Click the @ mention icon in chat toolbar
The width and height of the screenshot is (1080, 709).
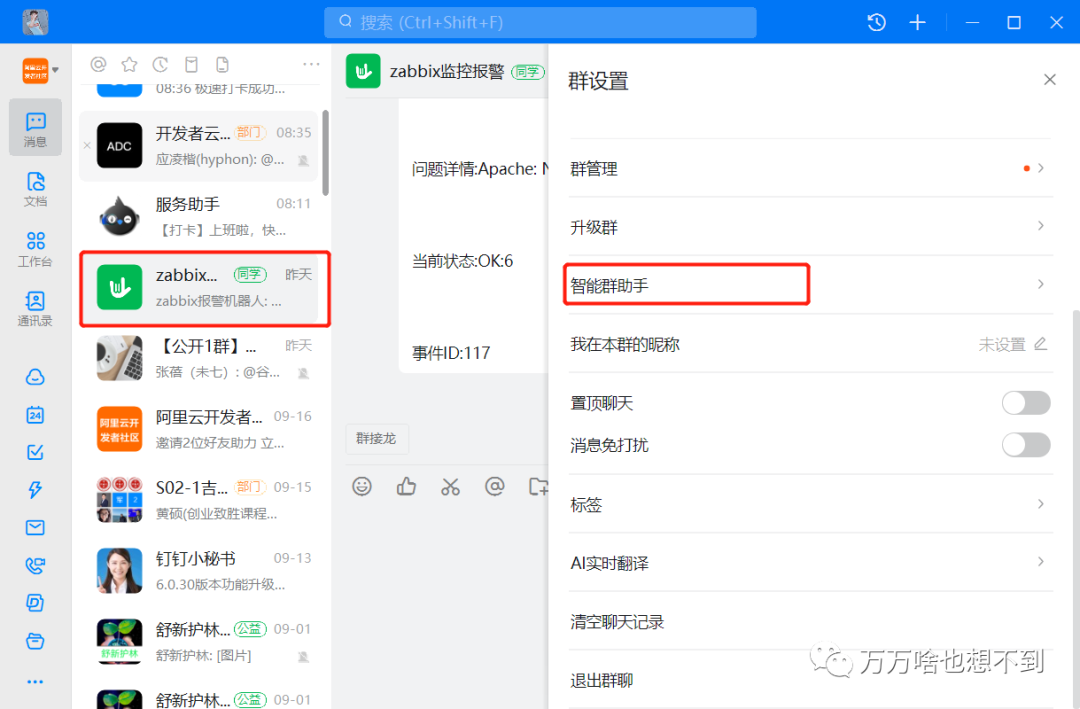click(495, 486)
